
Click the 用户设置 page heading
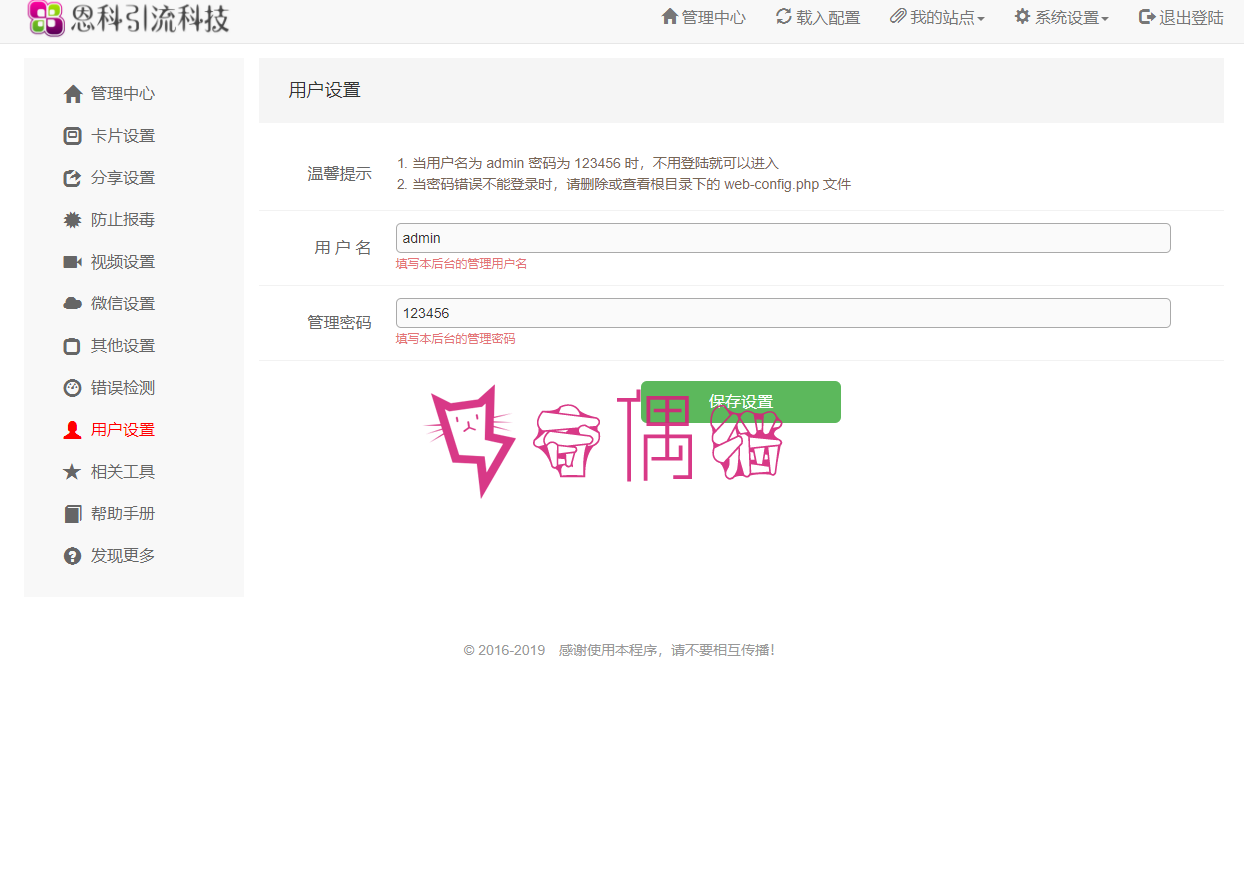click(324, 90)
